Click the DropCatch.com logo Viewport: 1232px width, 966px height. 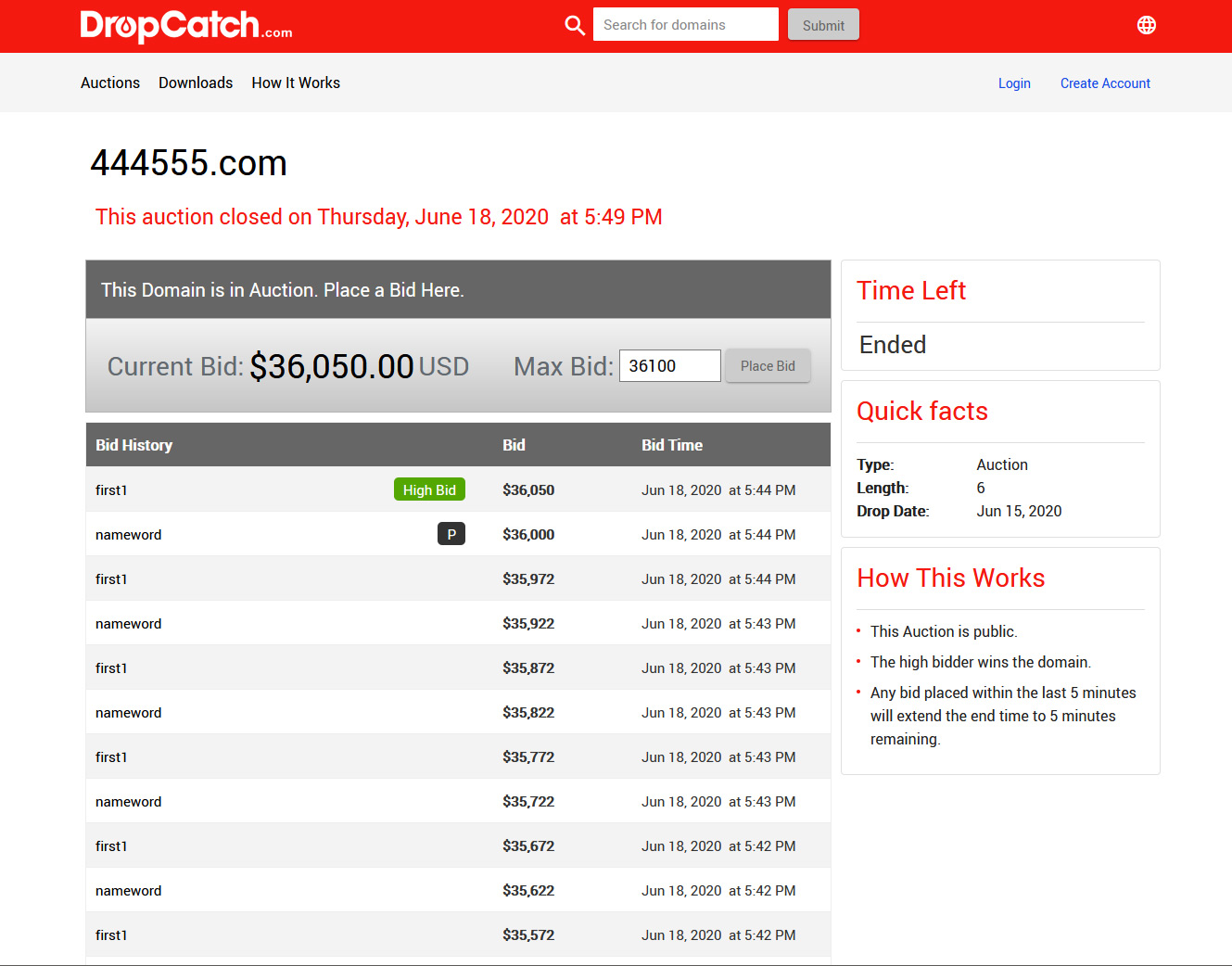pos(186,26)
